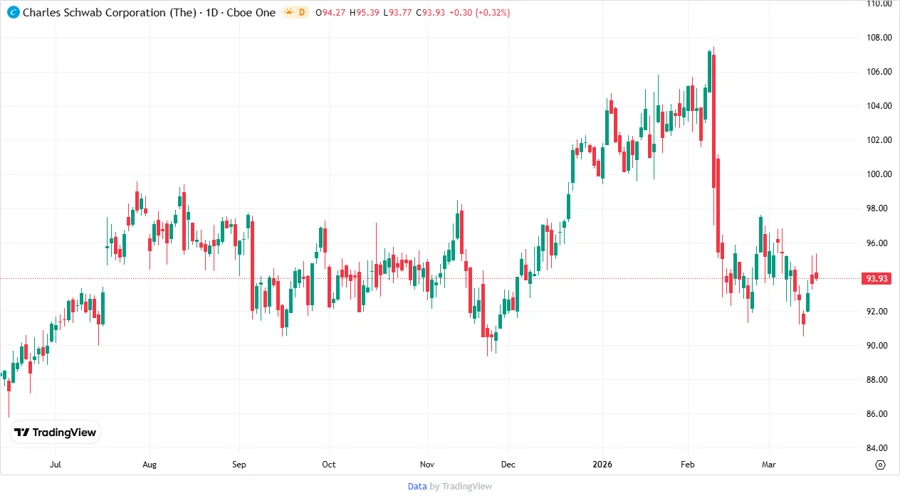Image resolution: width=900 pixels, height=498 pixels.
Task: Click the Jul label on time axis
Action: click(x=55, y=464)
